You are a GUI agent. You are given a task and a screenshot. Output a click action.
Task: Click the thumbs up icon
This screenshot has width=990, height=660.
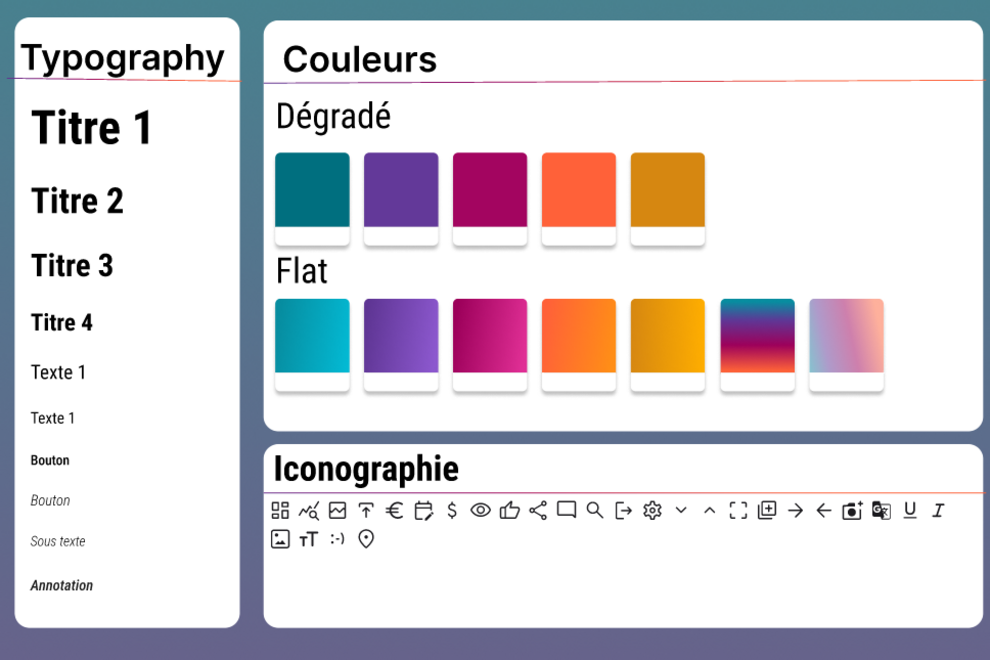point(510,510)
